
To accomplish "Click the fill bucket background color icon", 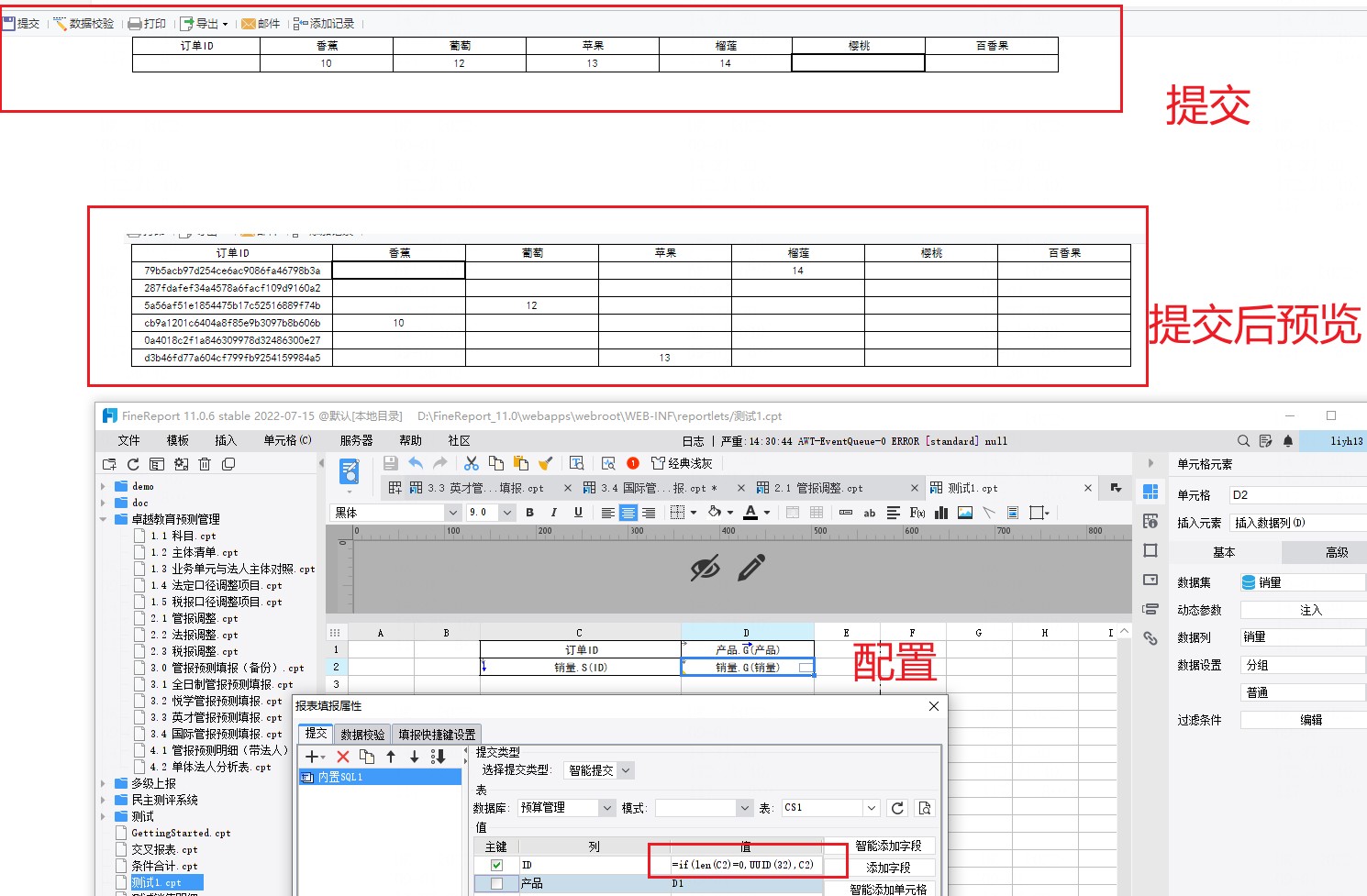I will [715, 513].
